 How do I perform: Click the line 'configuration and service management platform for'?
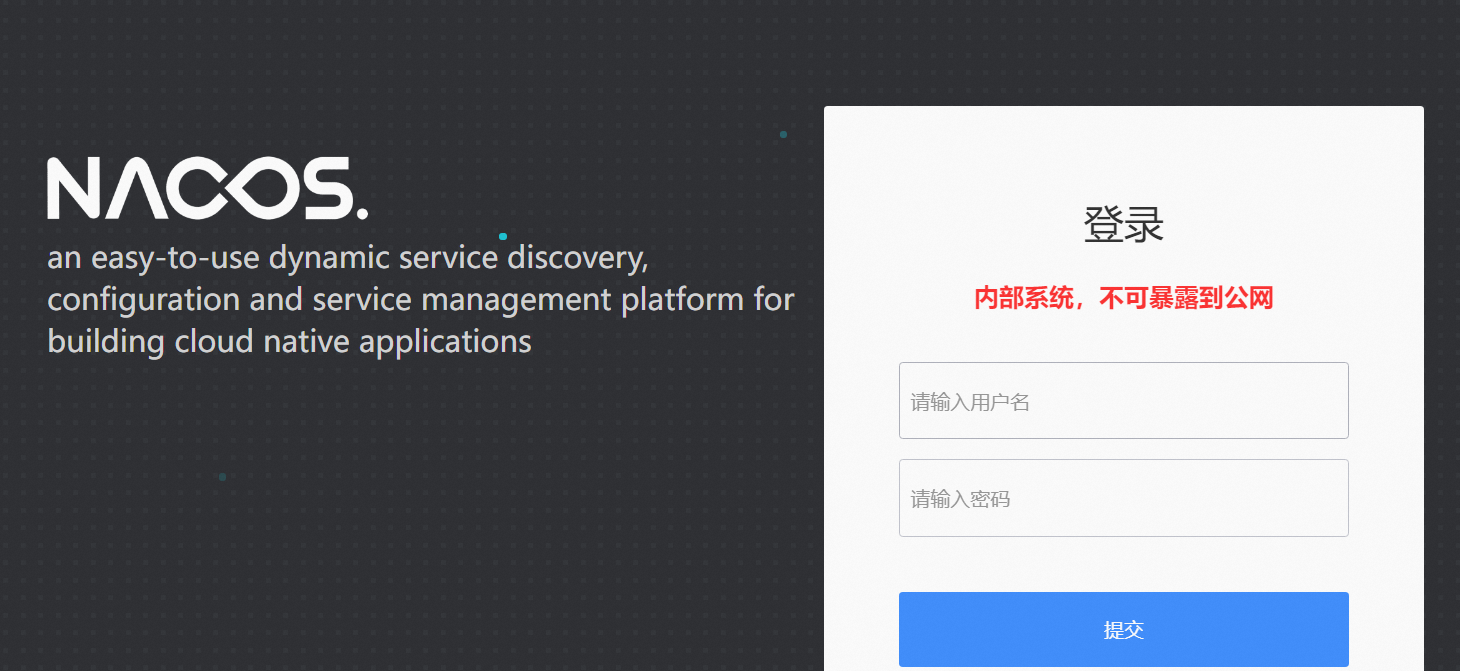421,300
